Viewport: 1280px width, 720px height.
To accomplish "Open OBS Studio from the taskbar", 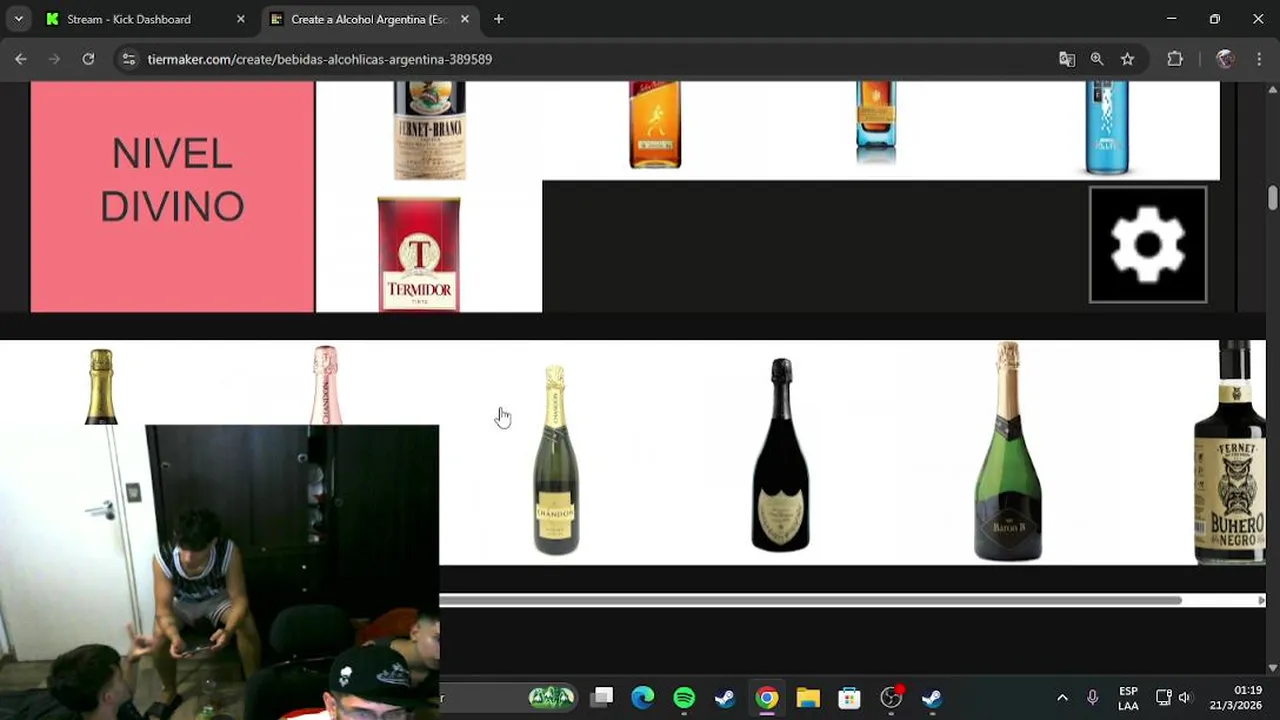I will coord(891,697).
